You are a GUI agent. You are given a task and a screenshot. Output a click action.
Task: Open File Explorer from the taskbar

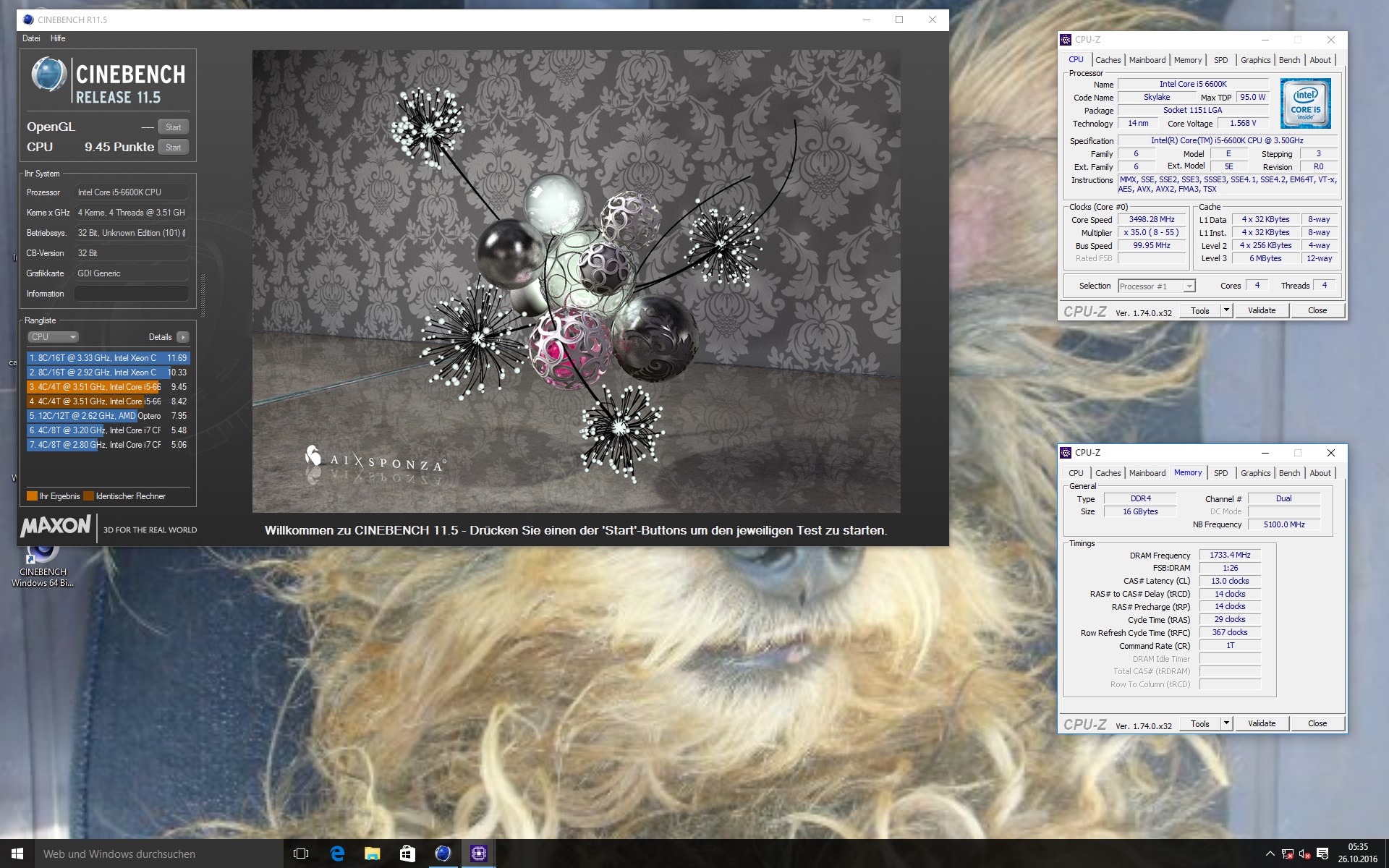tap(372, 854)
